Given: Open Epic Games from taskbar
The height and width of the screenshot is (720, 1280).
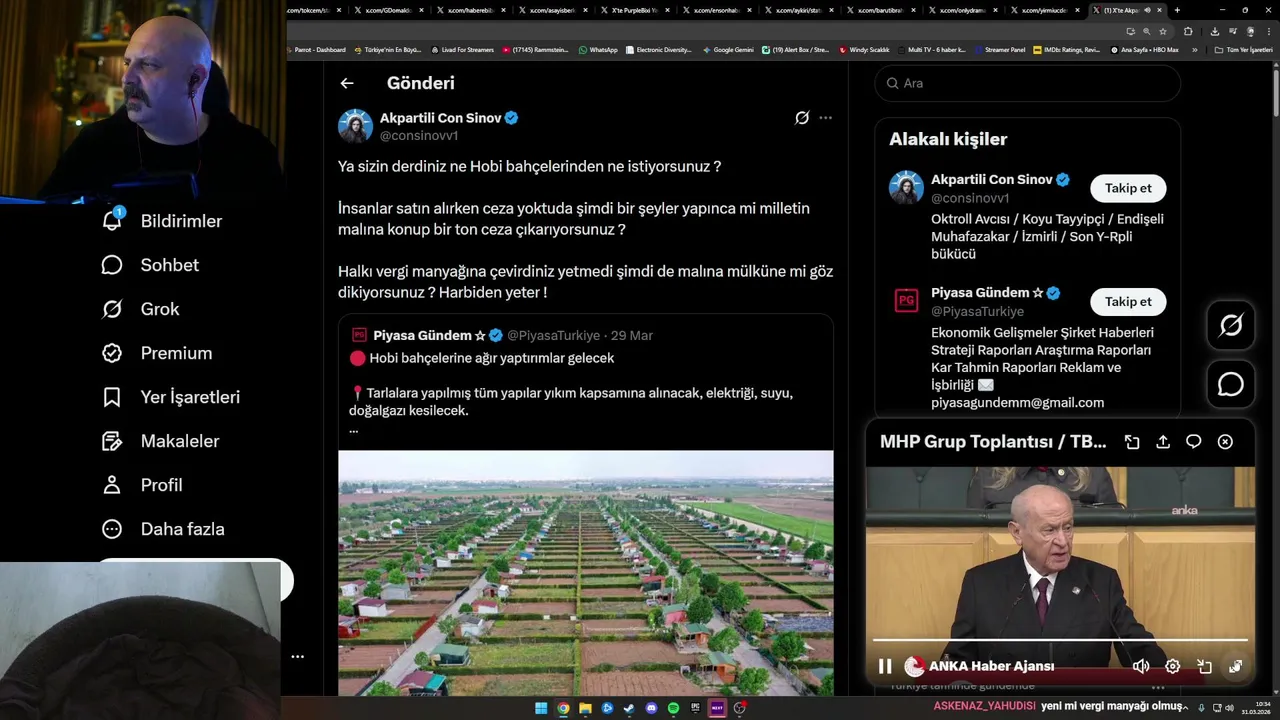Looking at the screenshot, I should 695,708.
